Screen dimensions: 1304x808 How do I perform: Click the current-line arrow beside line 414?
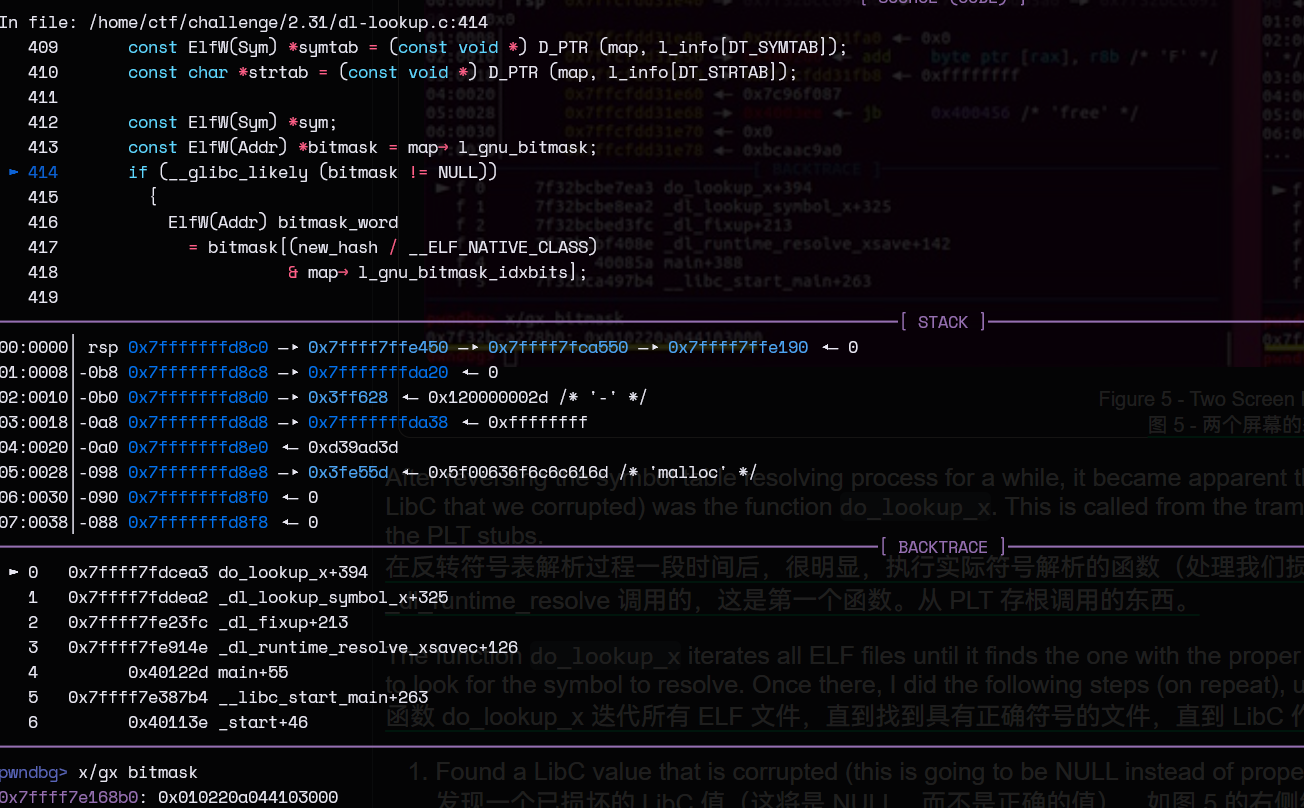14,172
